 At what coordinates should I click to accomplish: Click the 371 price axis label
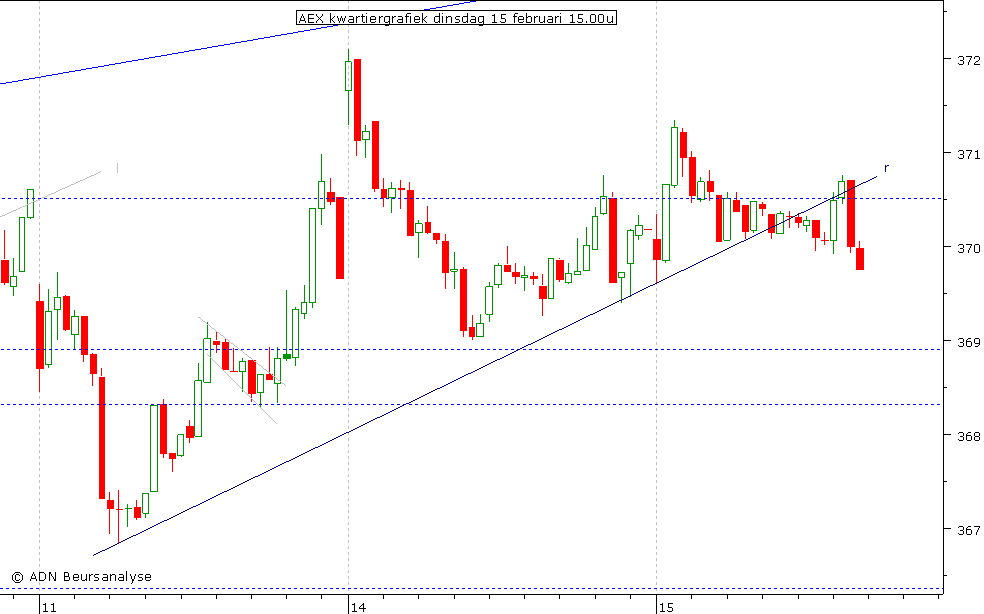[968, 154]
